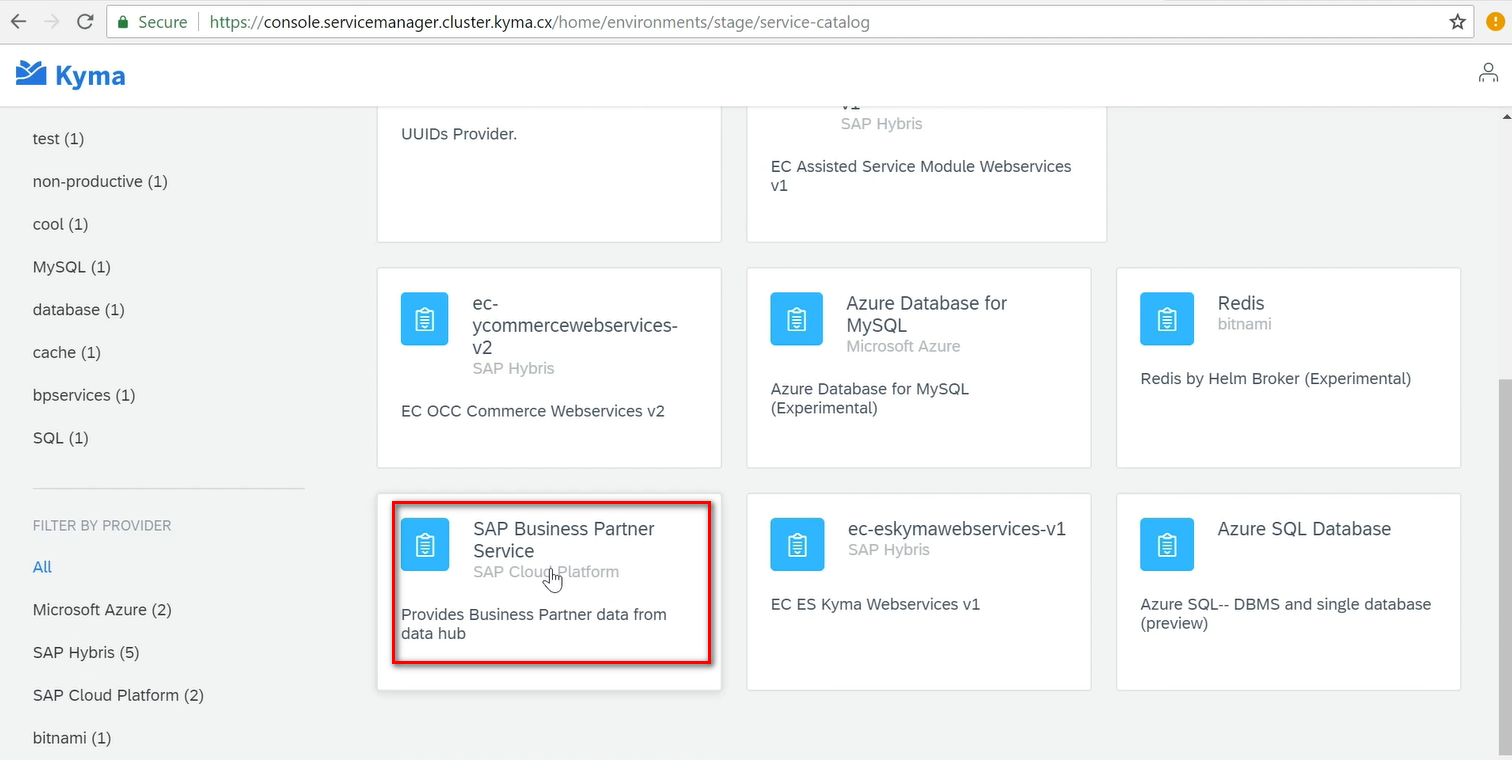Select the All provider filter
This screenshot has width=1512, height=760.
tap(42, 567)
